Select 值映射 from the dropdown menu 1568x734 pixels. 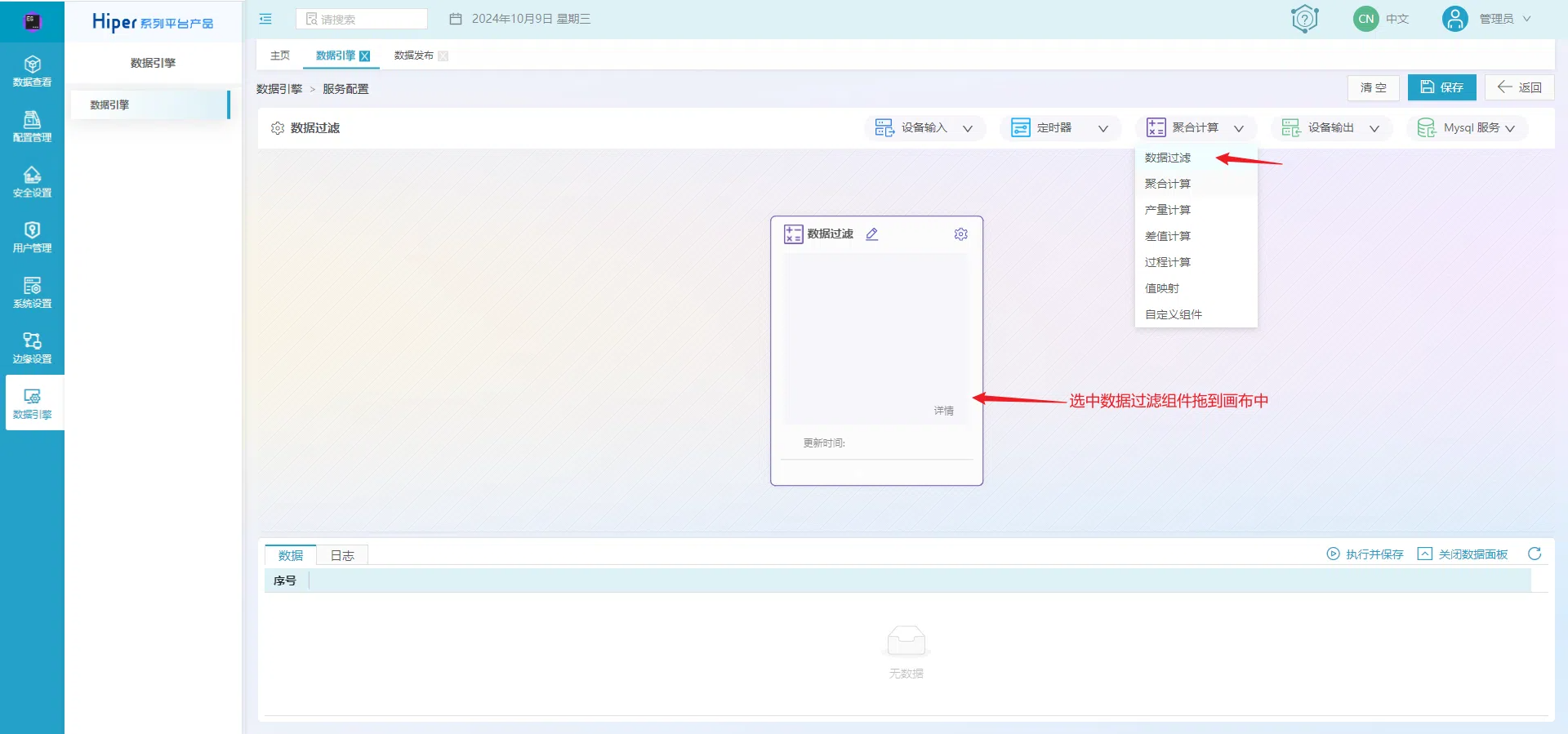click(1196, 288)
